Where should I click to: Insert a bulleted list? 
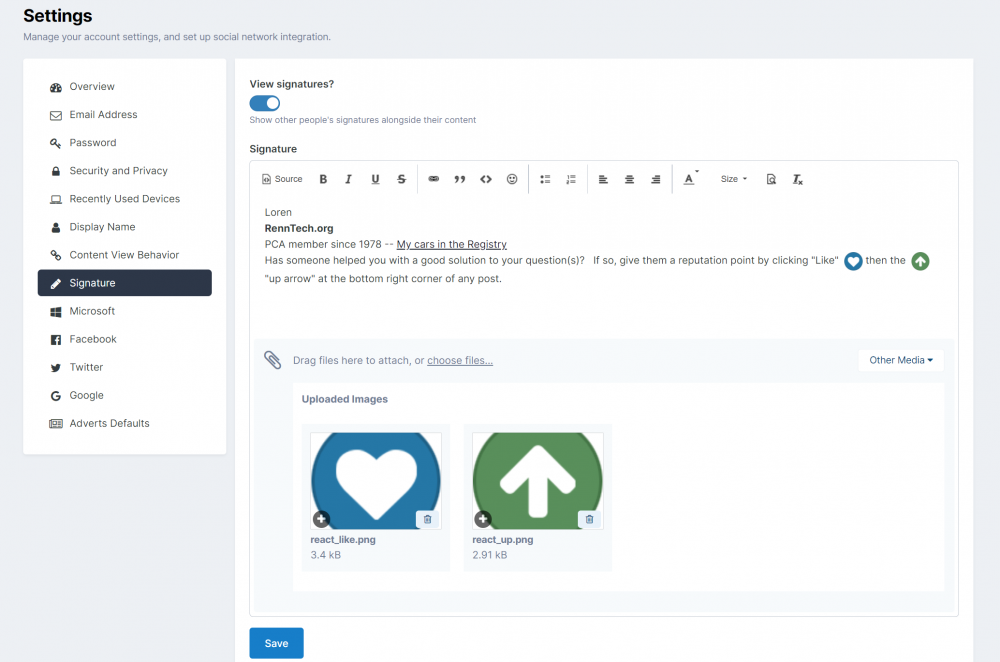[545, 179]
